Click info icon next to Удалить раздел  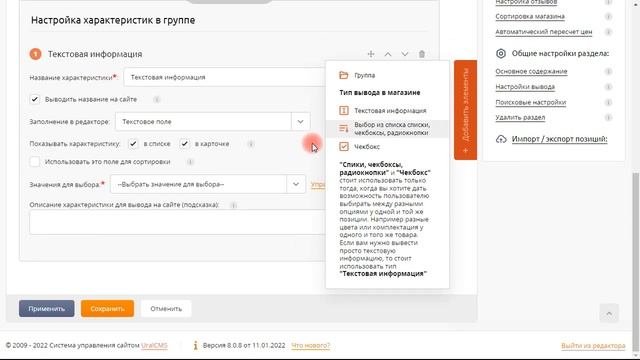608,118
